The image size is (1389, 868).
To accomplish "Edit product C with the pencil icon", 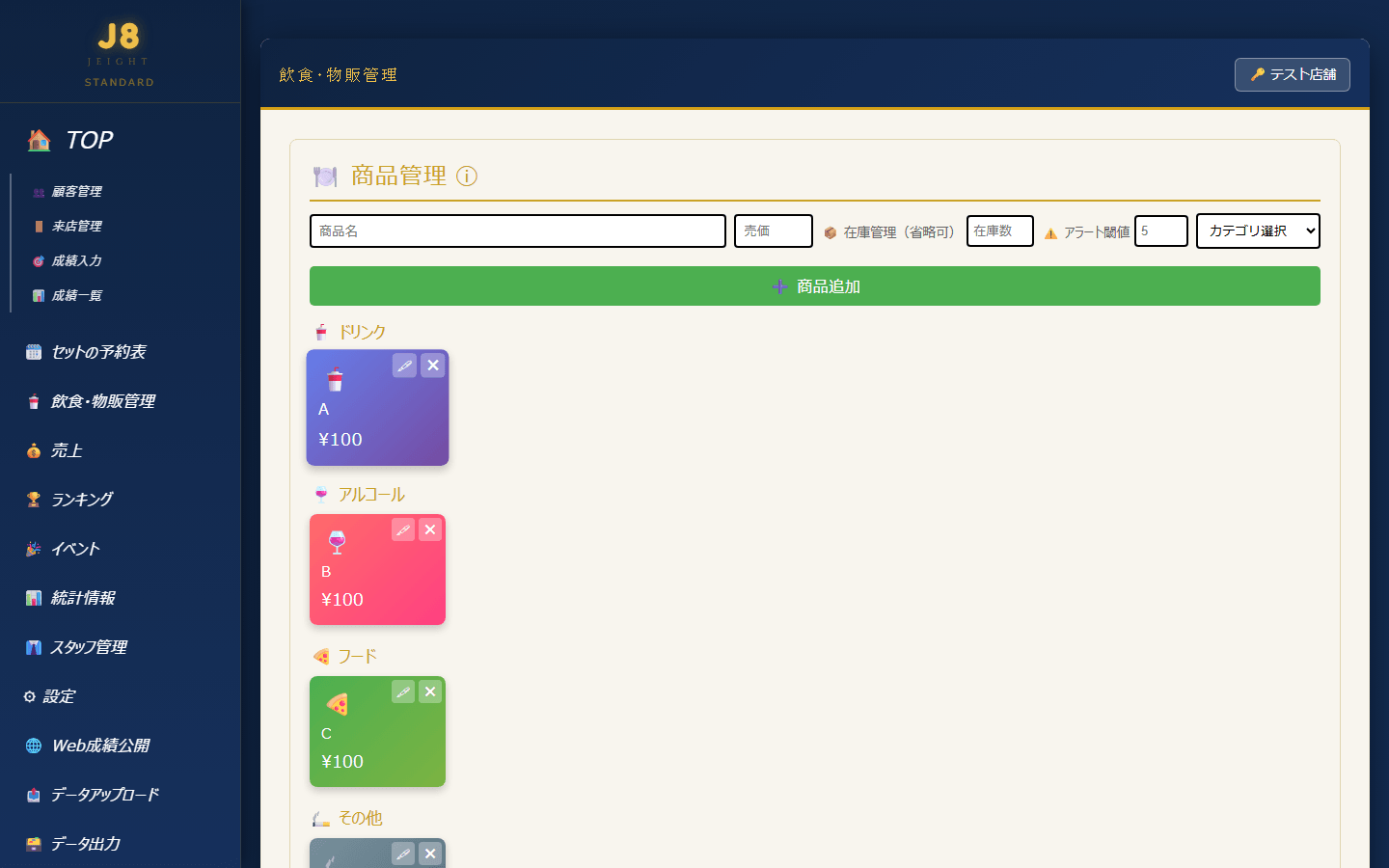I will coord(403,692).
